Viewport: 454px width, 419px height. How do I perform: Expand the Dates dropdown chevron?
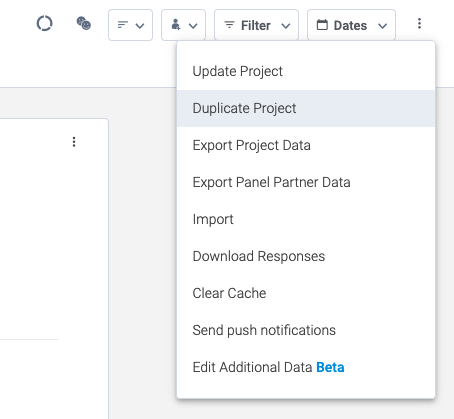(383, 26)
